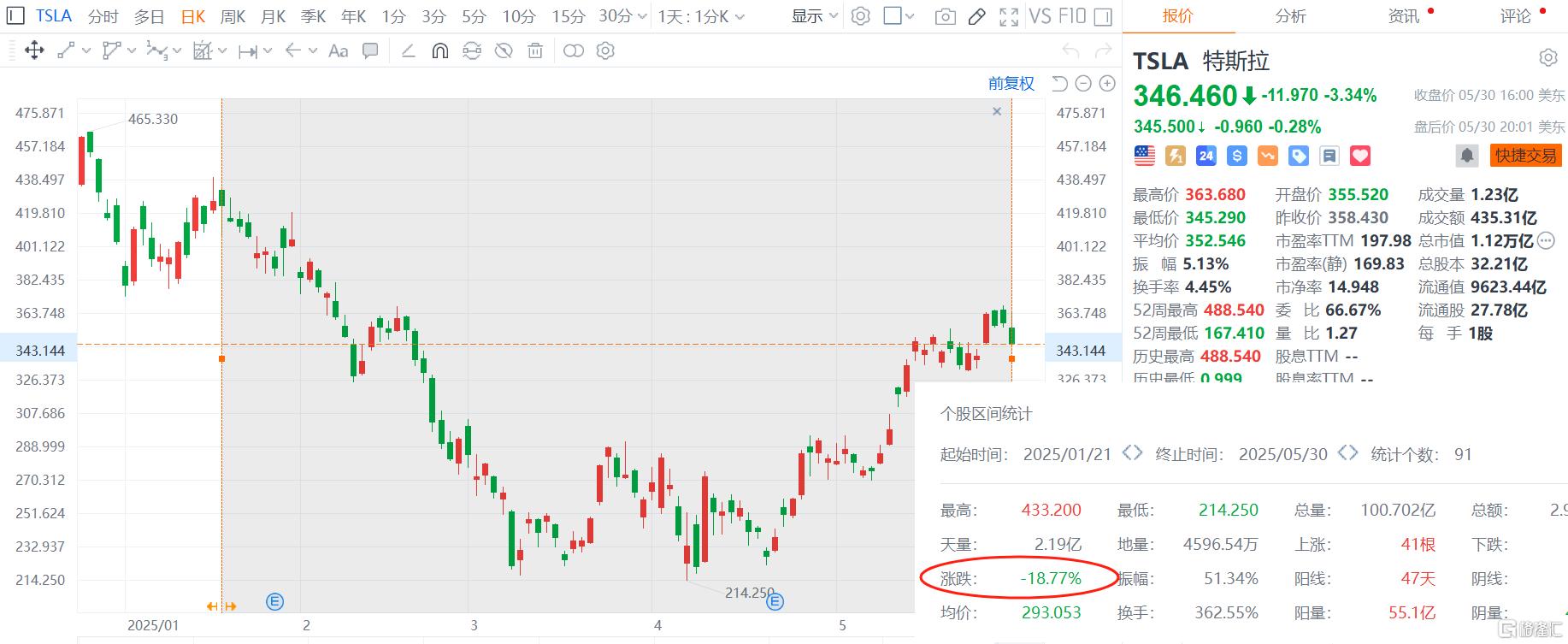The height and width of the screenshot is (644, 1568).
Task: Toggle the left sidebar panel icon
Action: point(16,16)
